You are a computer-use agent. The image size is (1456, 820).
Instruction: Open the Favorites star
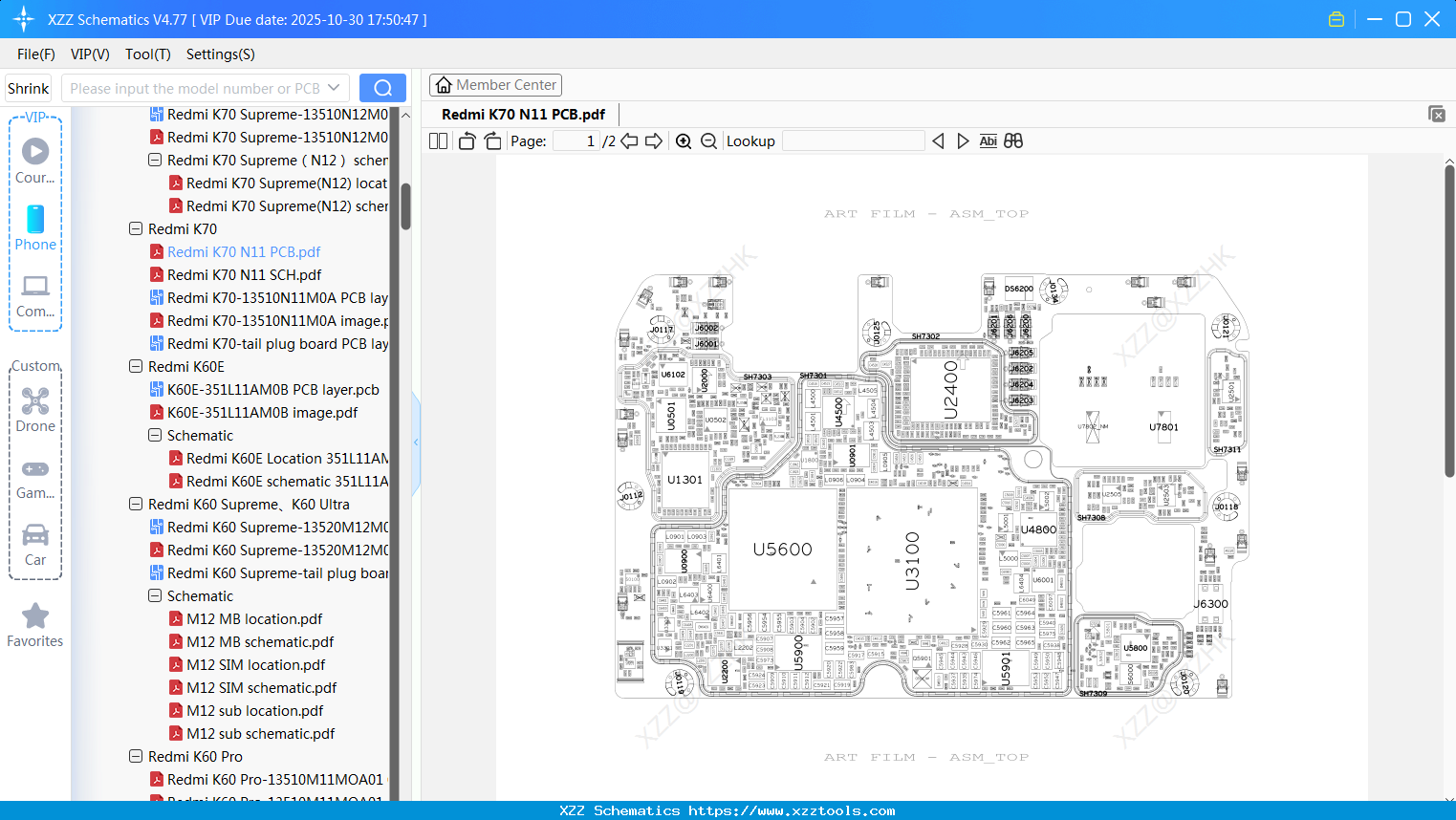[35, 626]
